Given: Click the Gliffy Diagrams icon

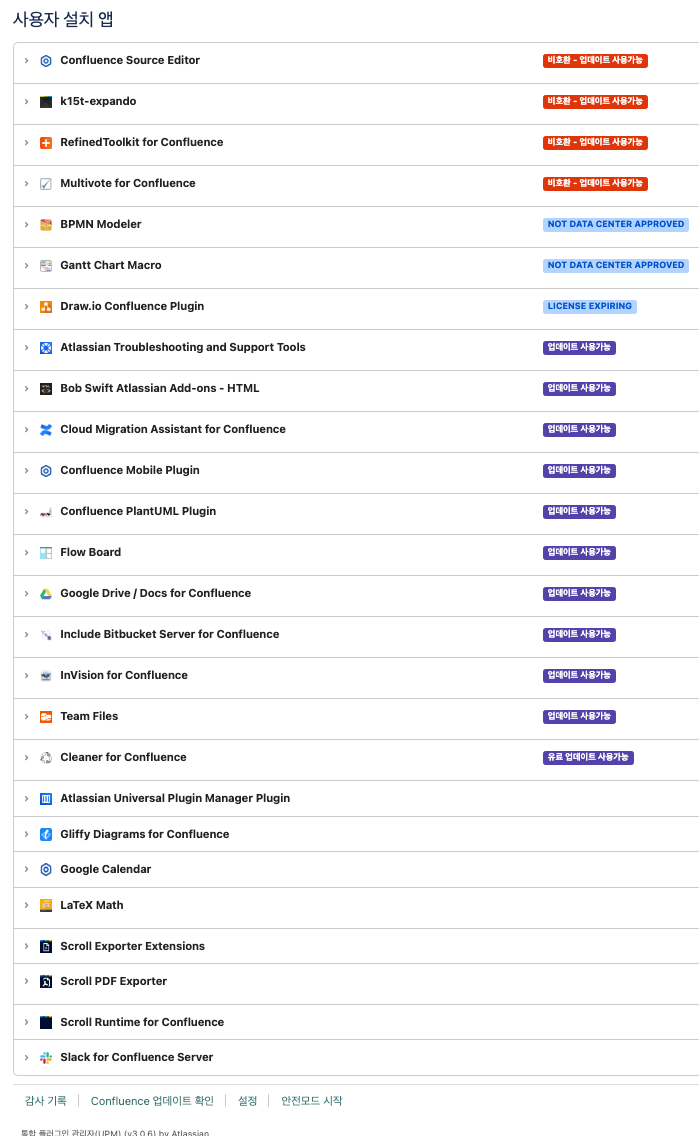Looking at the screenshot, I should coord(46,835).
